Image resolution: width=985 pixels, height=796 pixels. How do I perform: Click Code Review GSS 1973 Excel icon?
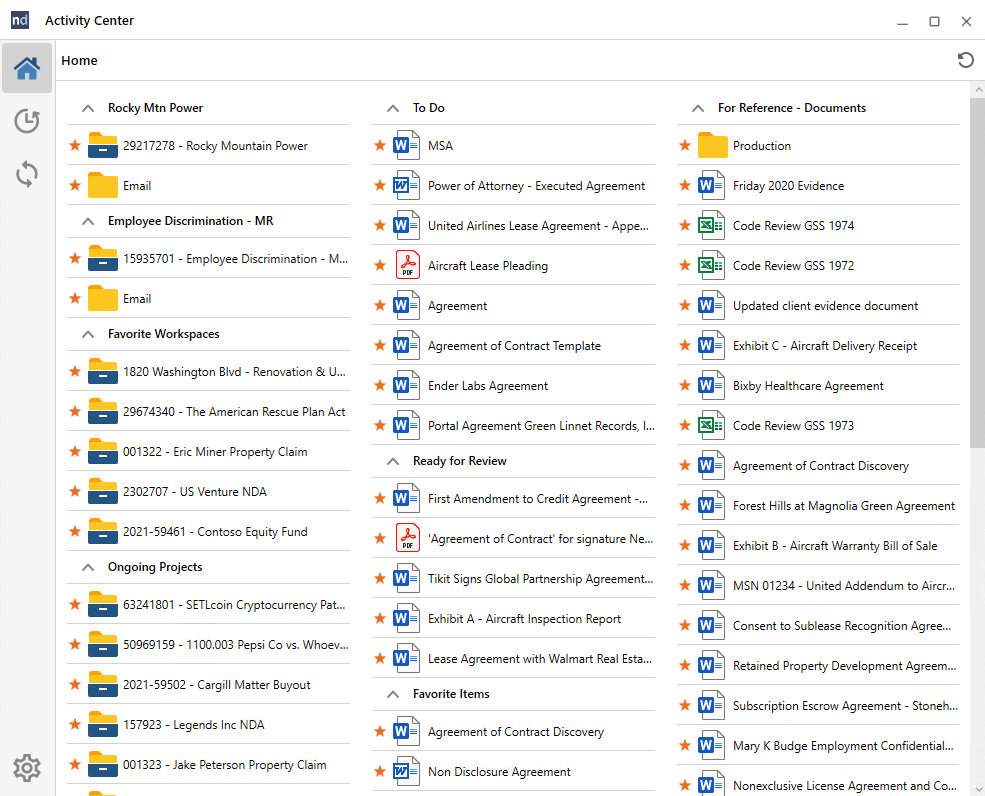click(711, 425)
